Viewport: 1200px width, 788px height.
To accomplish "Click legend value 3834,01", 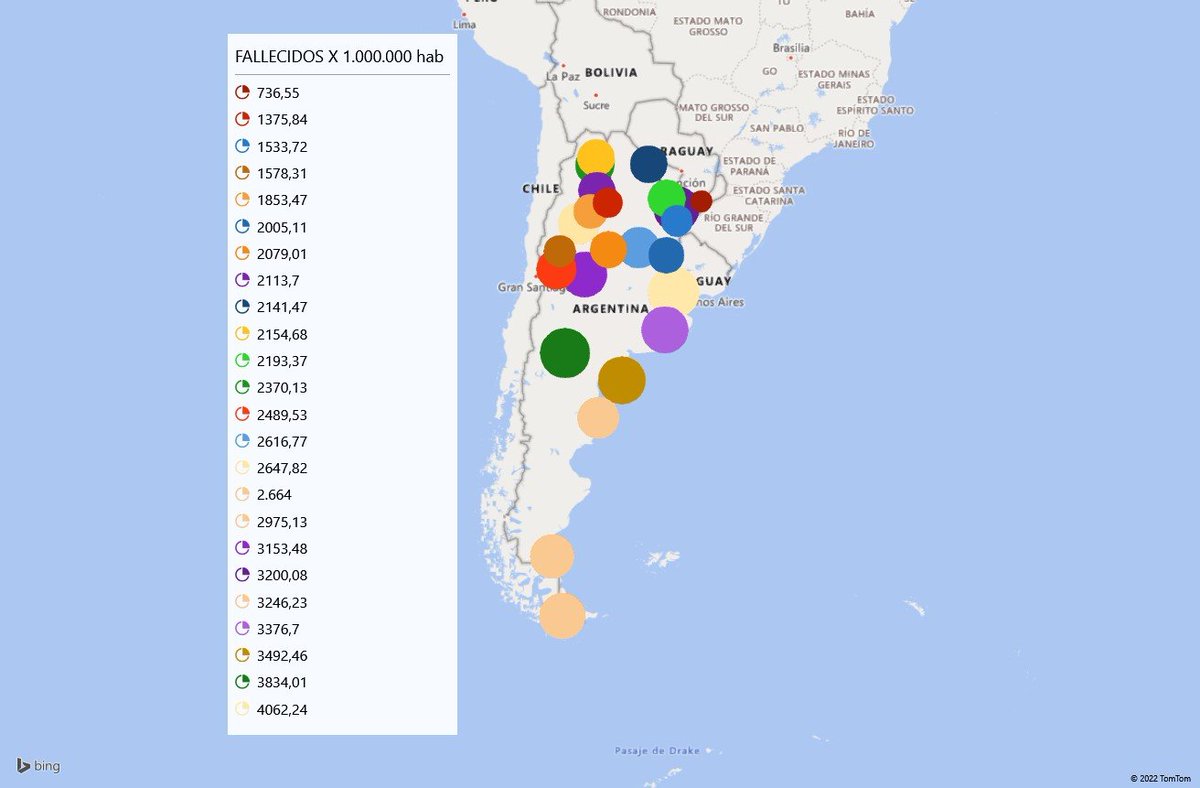I will (282, 683).
